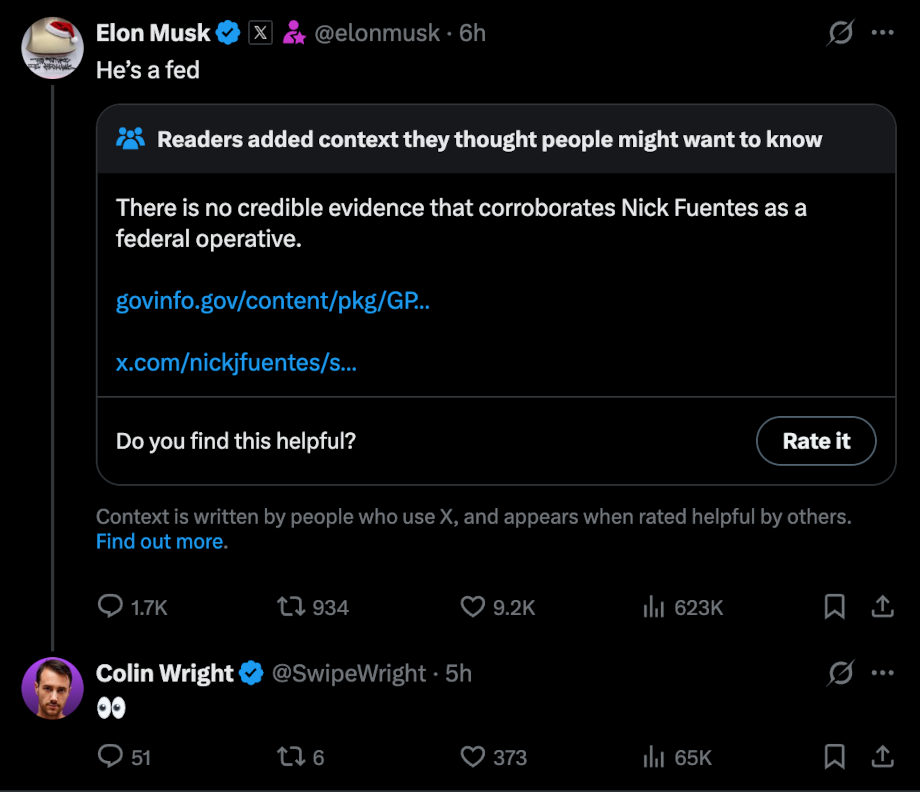Viewport: 920px width, 792px height.
Task: Reply to Colin Wright's post
Action: (110, 757)
